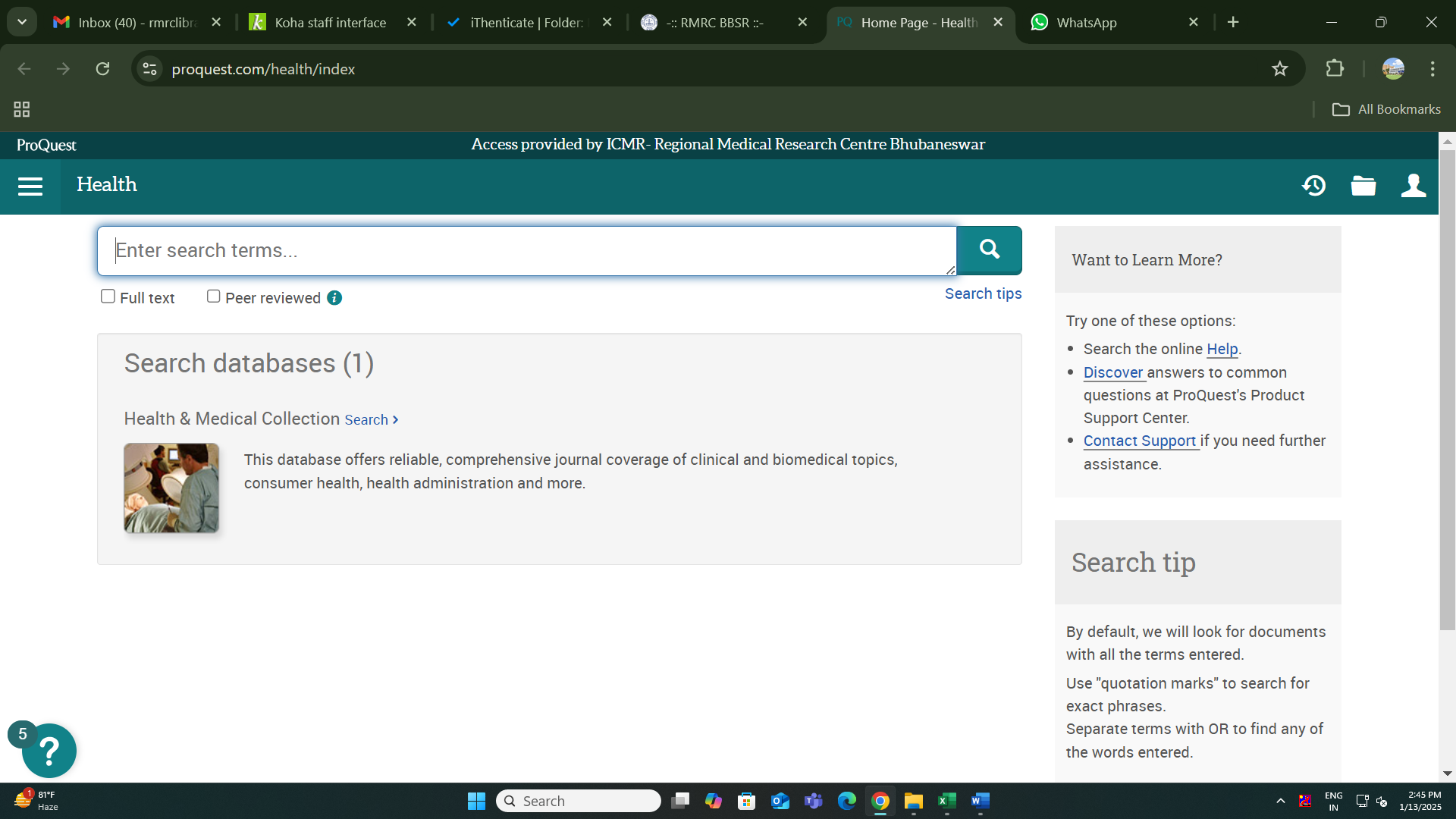Show hidden system tray icons
The image size is (1456, 819).
click(x=1280, y=801)
